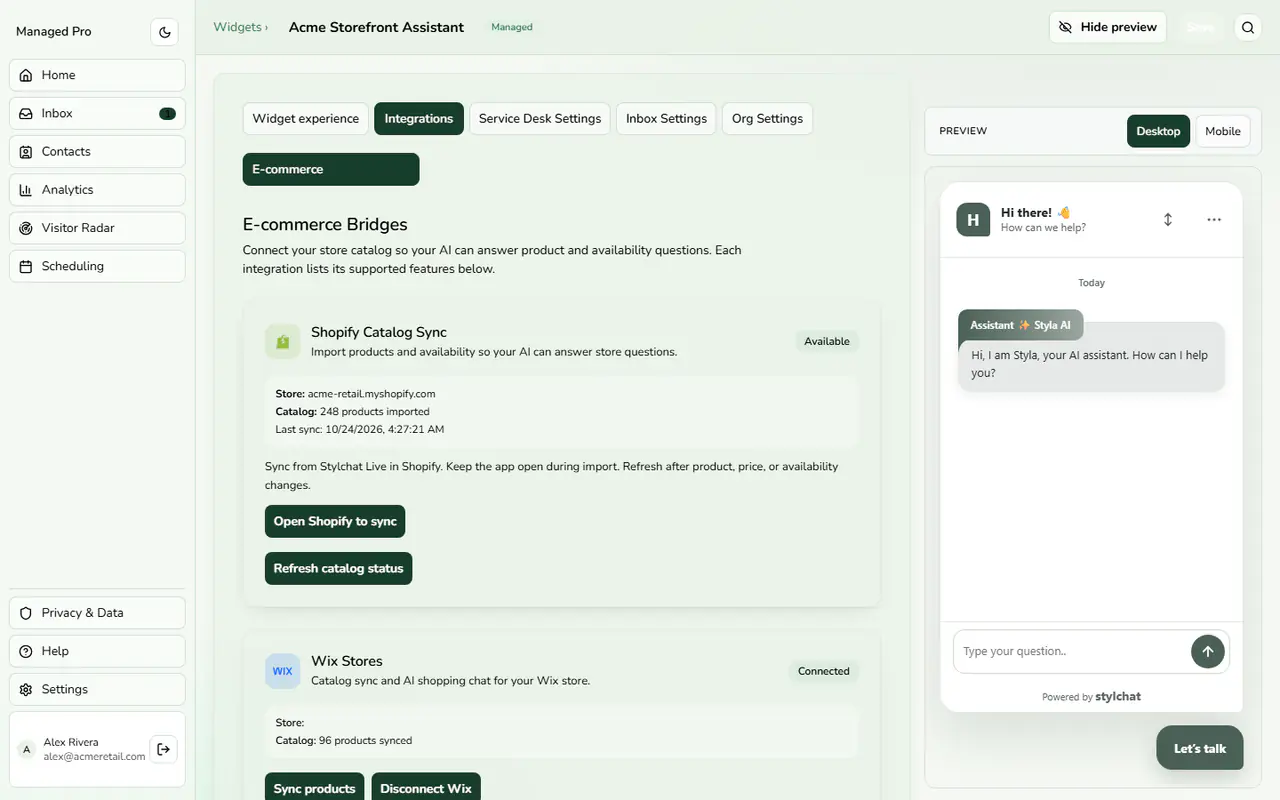
Task: Select the E-commerce sub-tab
Action: 331,169
